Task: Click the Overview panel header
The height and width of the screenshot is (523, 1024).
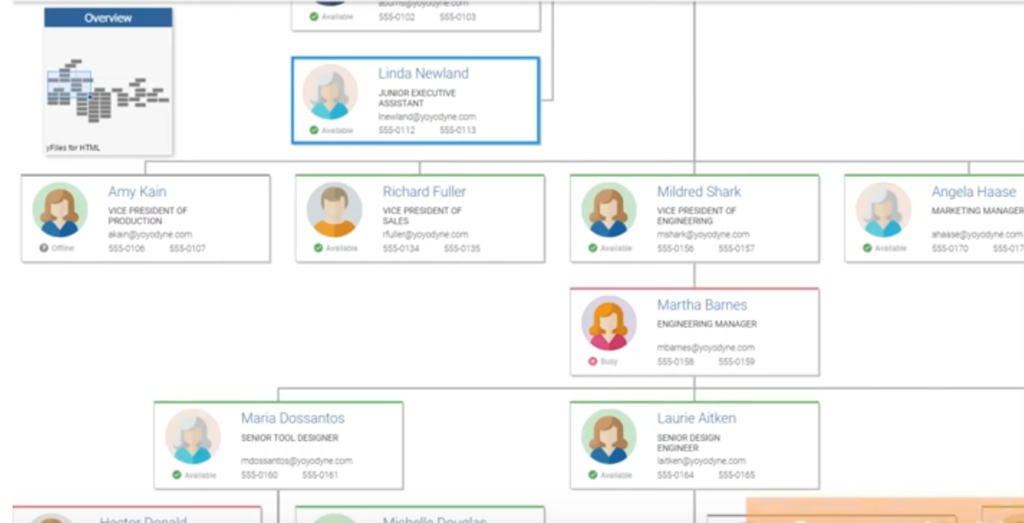Action: (108, 18)
